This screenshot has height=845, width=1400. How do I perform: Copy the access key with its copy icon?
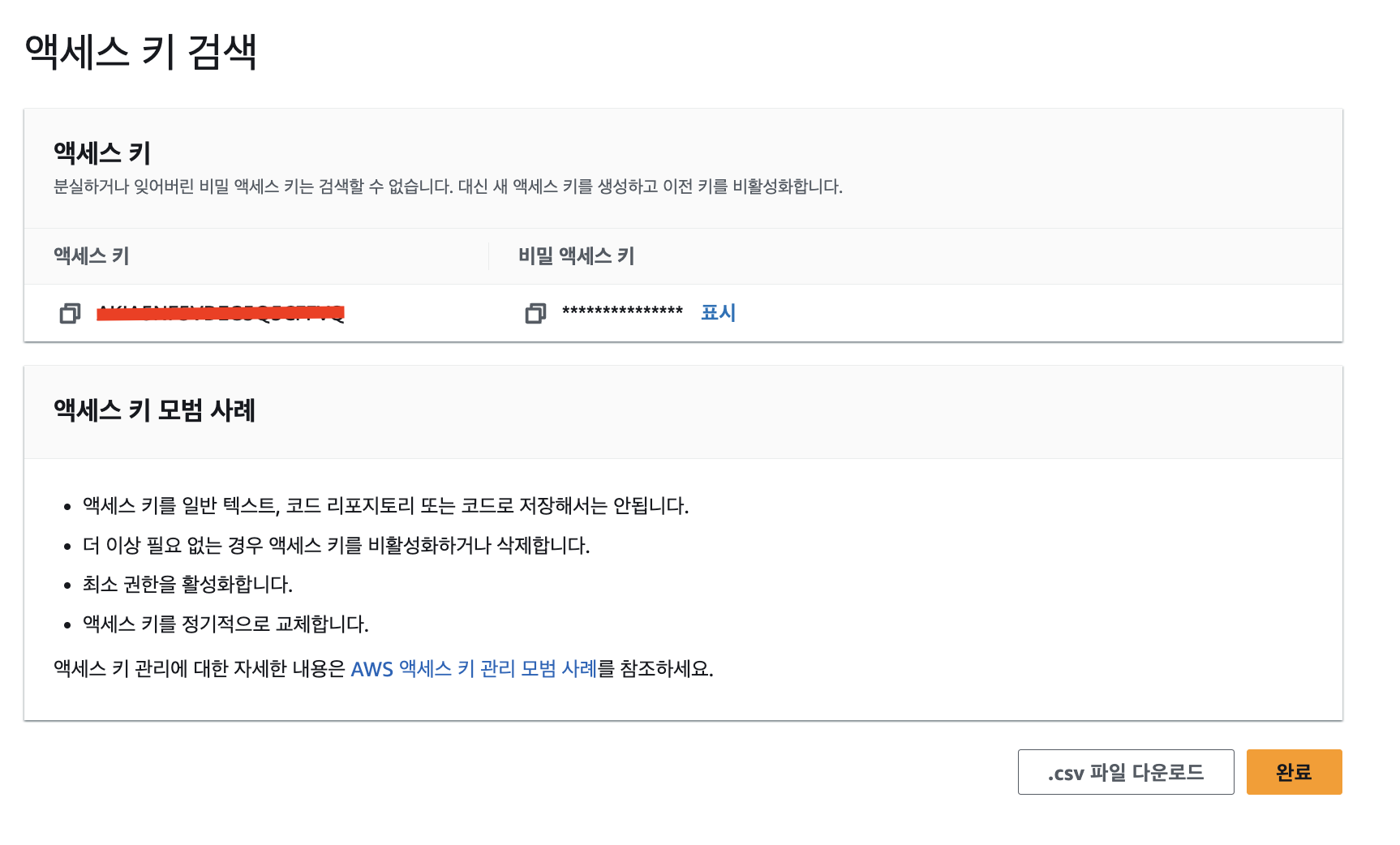coord(70,313)
